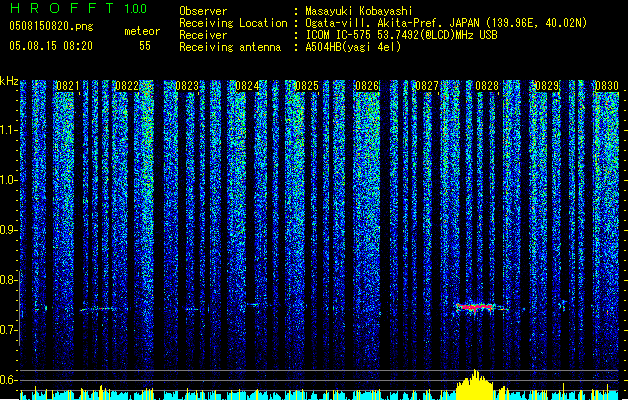629x400 pixels.
Task: Click the 0.7 kHz axis label
Action: point(9,330)
